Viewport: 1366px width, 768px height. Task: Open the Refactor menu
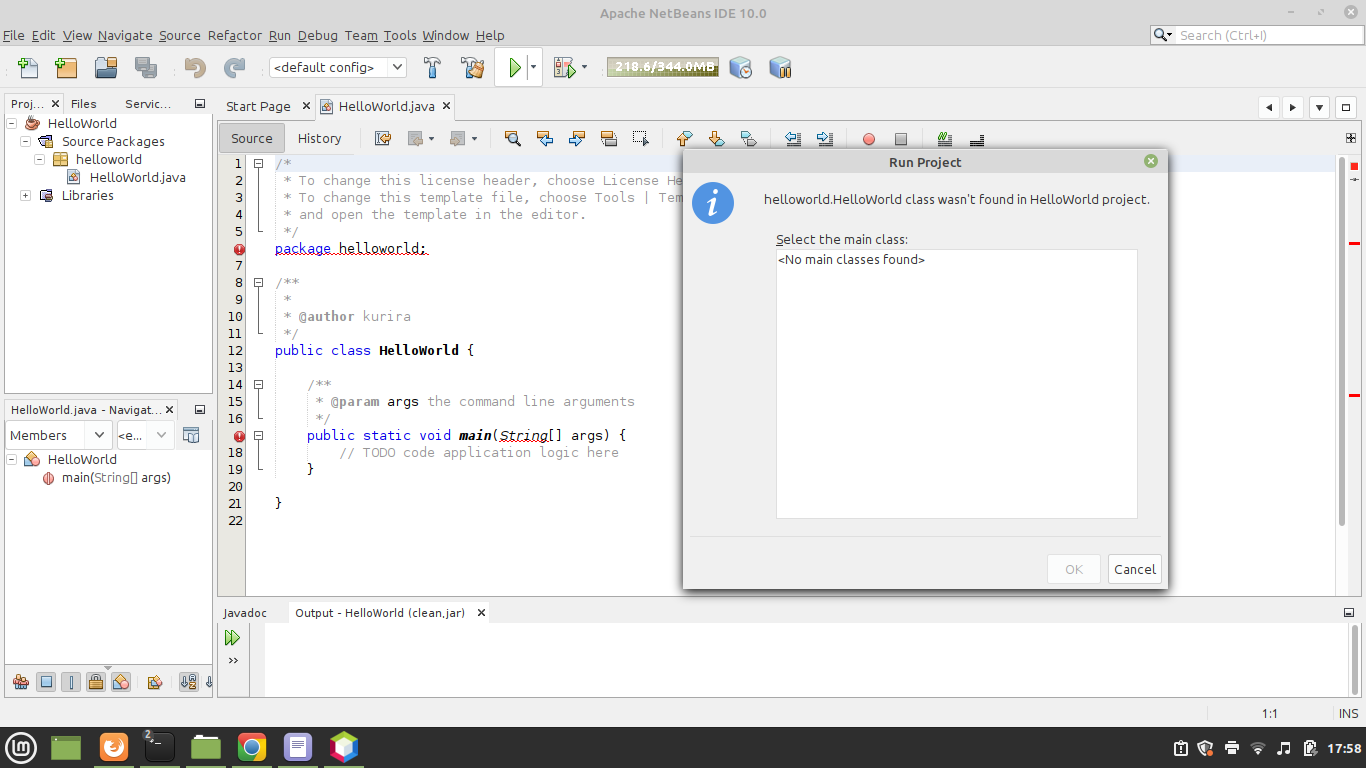(234, 35)
